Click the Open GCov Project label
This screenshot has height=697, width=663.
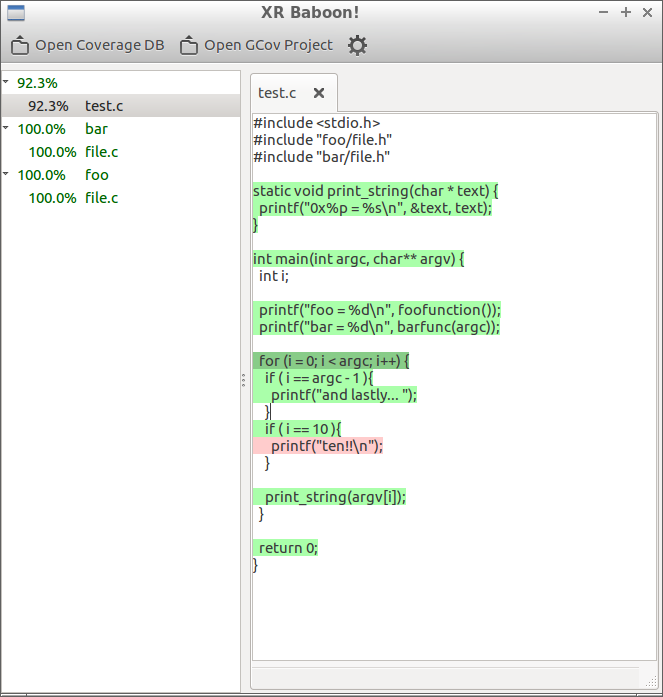[x=268, y=45]
